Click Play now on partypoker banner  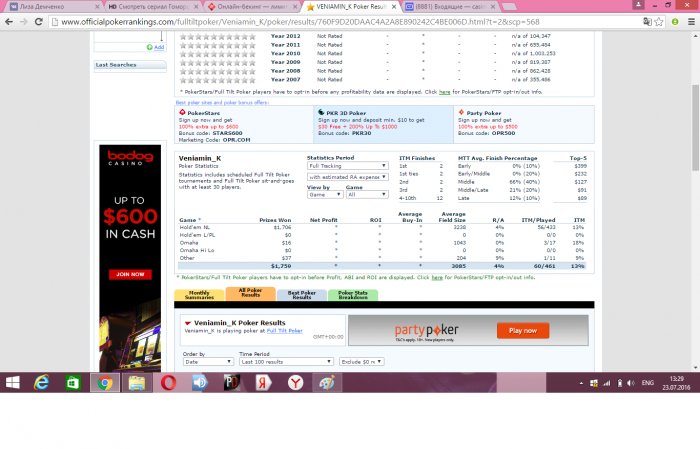[x=522, y=331]
